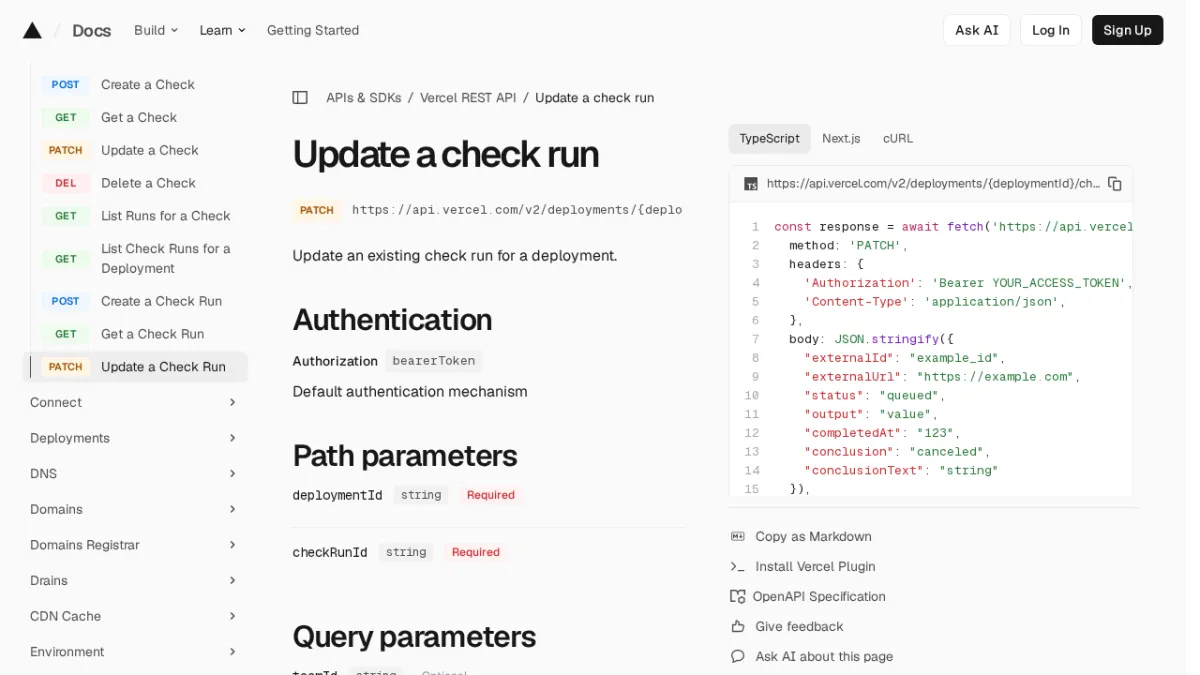Select Update a Check Run sidebar item
The height and width of the screenshot is (675, 1200).
click(135, 367)
